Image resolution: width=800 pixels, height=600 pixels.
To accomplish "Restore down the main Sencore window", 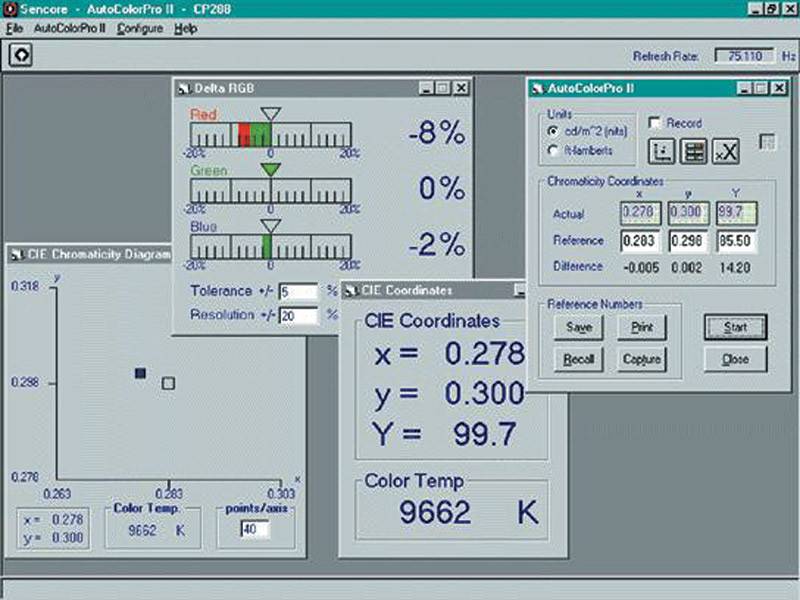I will [772, 9].
